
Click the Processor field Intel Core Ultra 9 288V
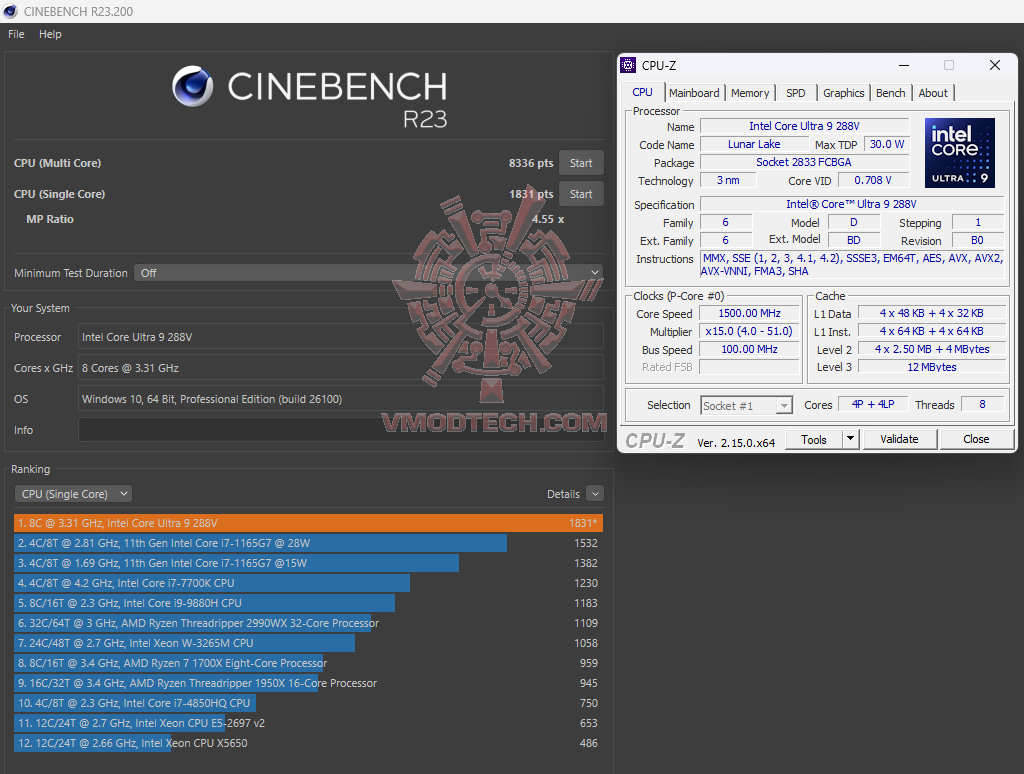click(x=341, y=337)
